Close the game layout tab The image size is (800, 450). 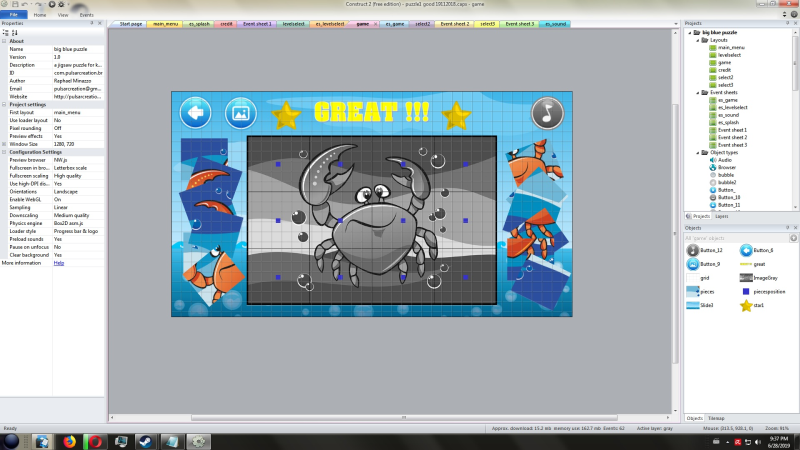376,24
